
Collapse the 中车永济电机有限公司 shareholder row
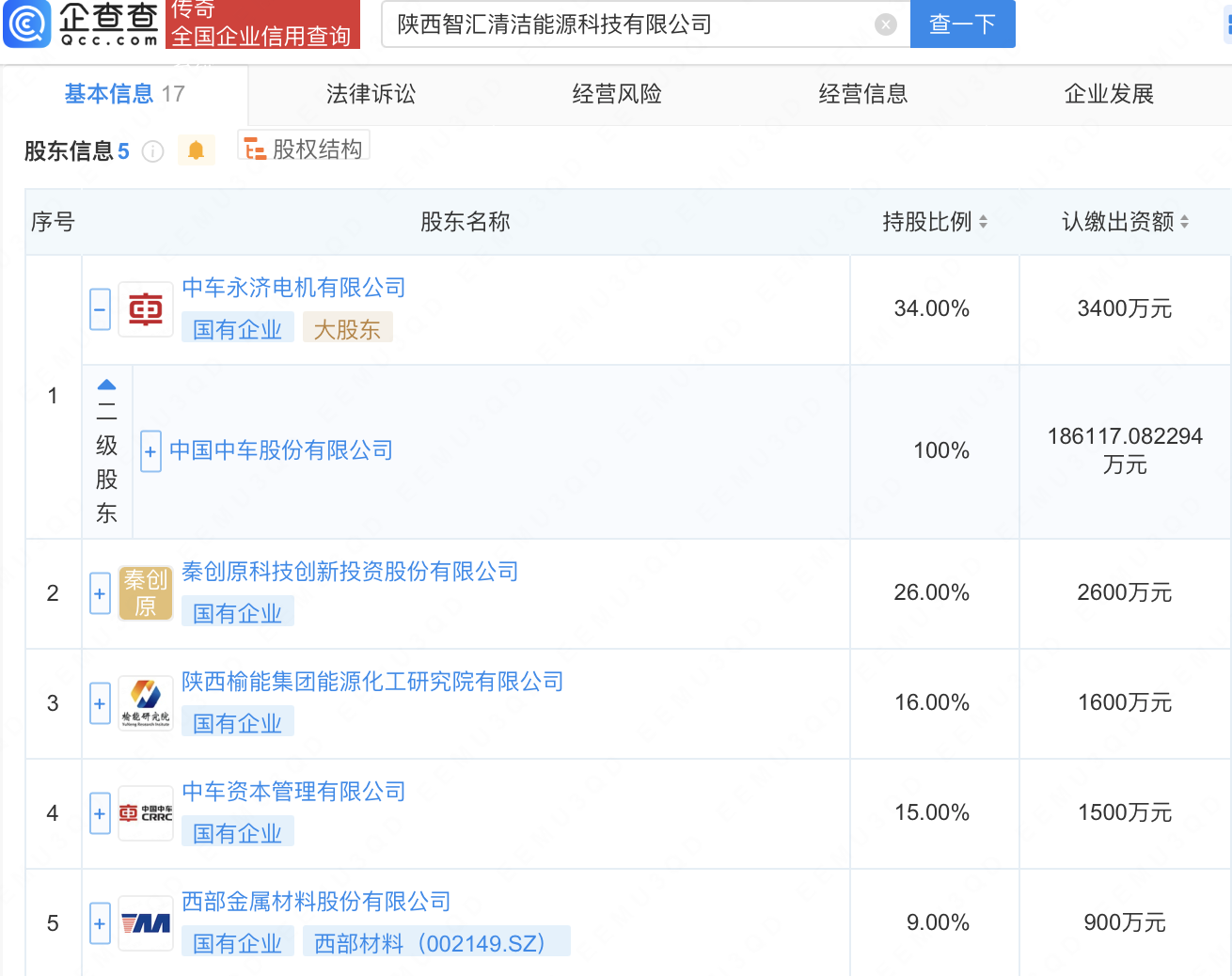click(100, 309)
